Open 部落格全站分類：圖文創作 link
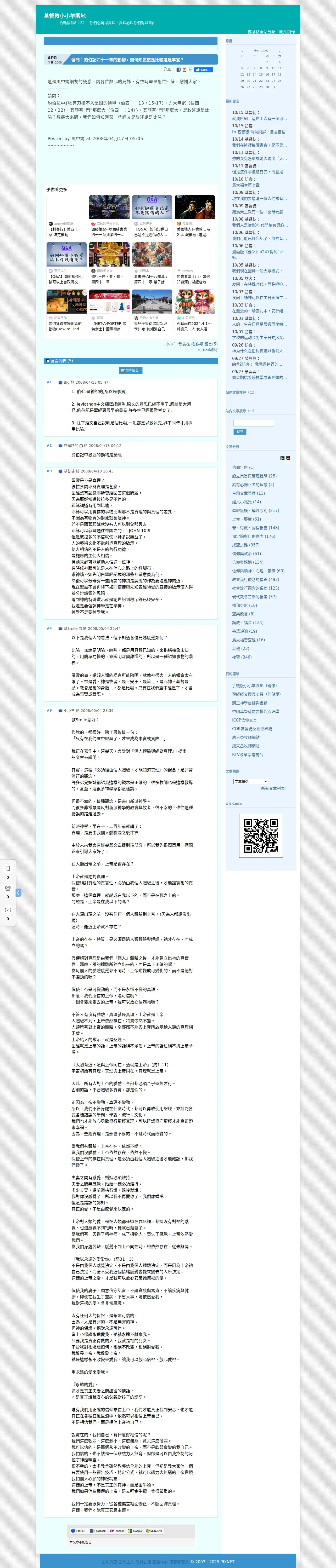The width and height of the screenshot is (336, 1568). (x=271, y=32)
